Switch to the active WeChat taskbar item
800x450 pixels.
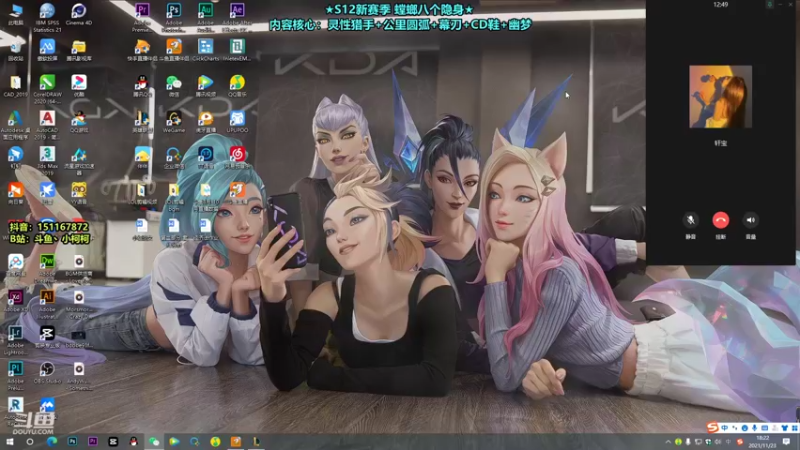tap(154, 441)
